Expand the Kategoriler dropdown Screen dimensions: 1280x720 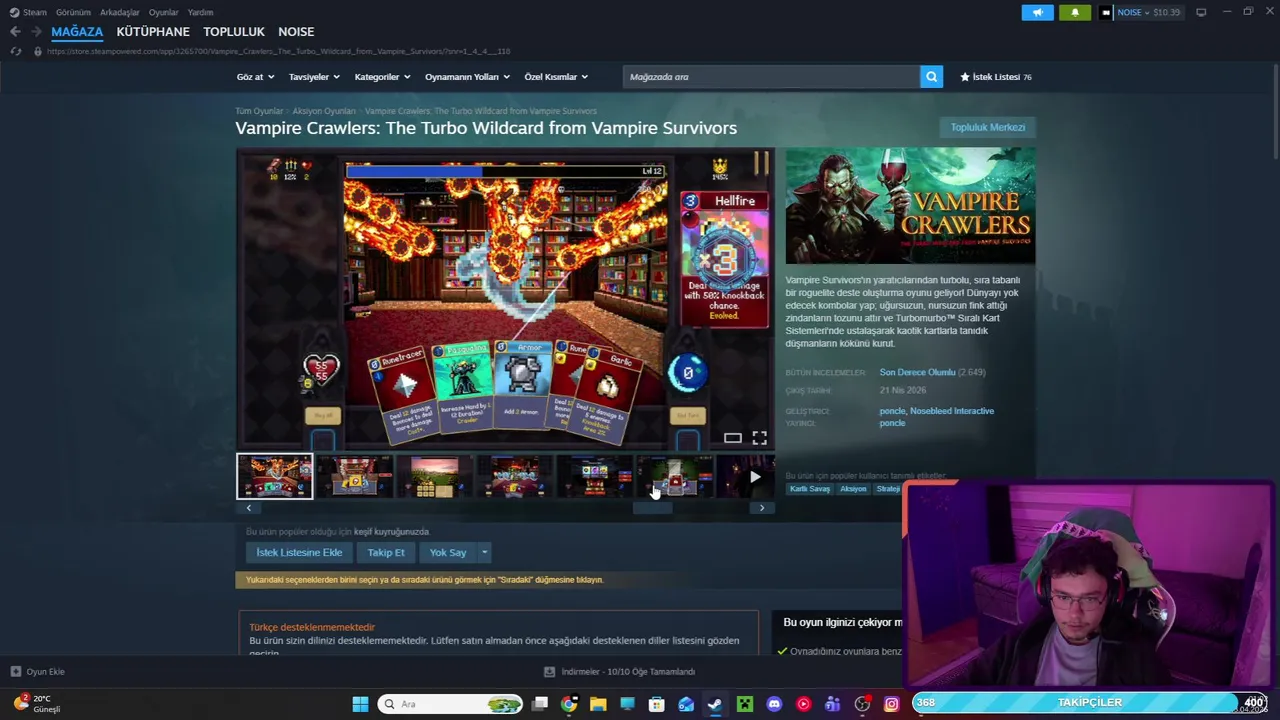click(x=382, y=77)
